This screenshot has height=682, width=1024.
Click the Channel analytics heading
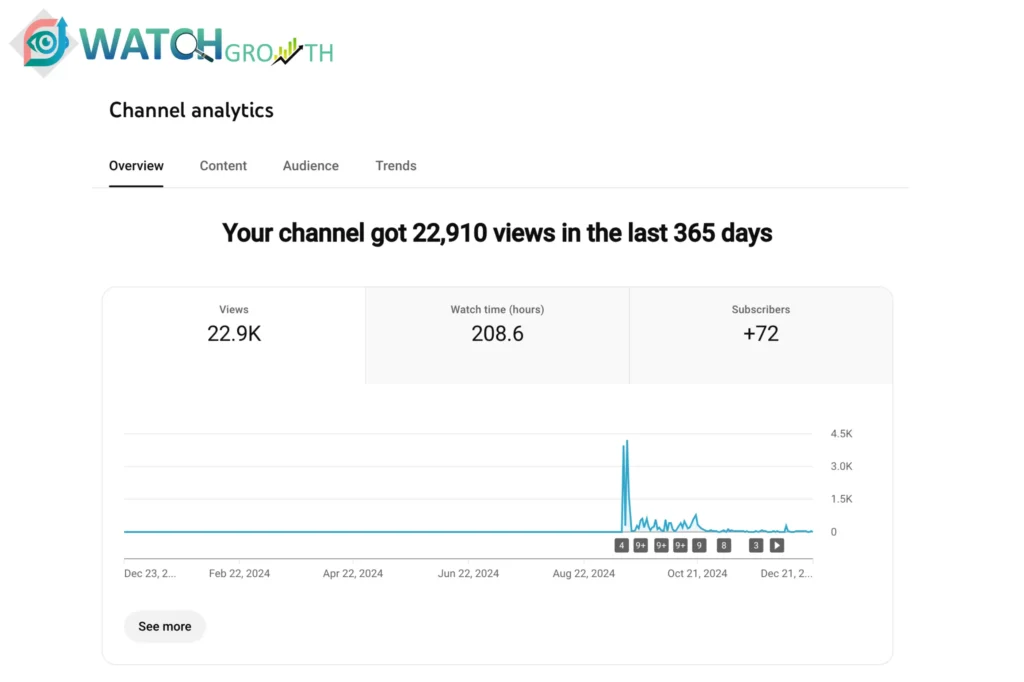[191, 111]
